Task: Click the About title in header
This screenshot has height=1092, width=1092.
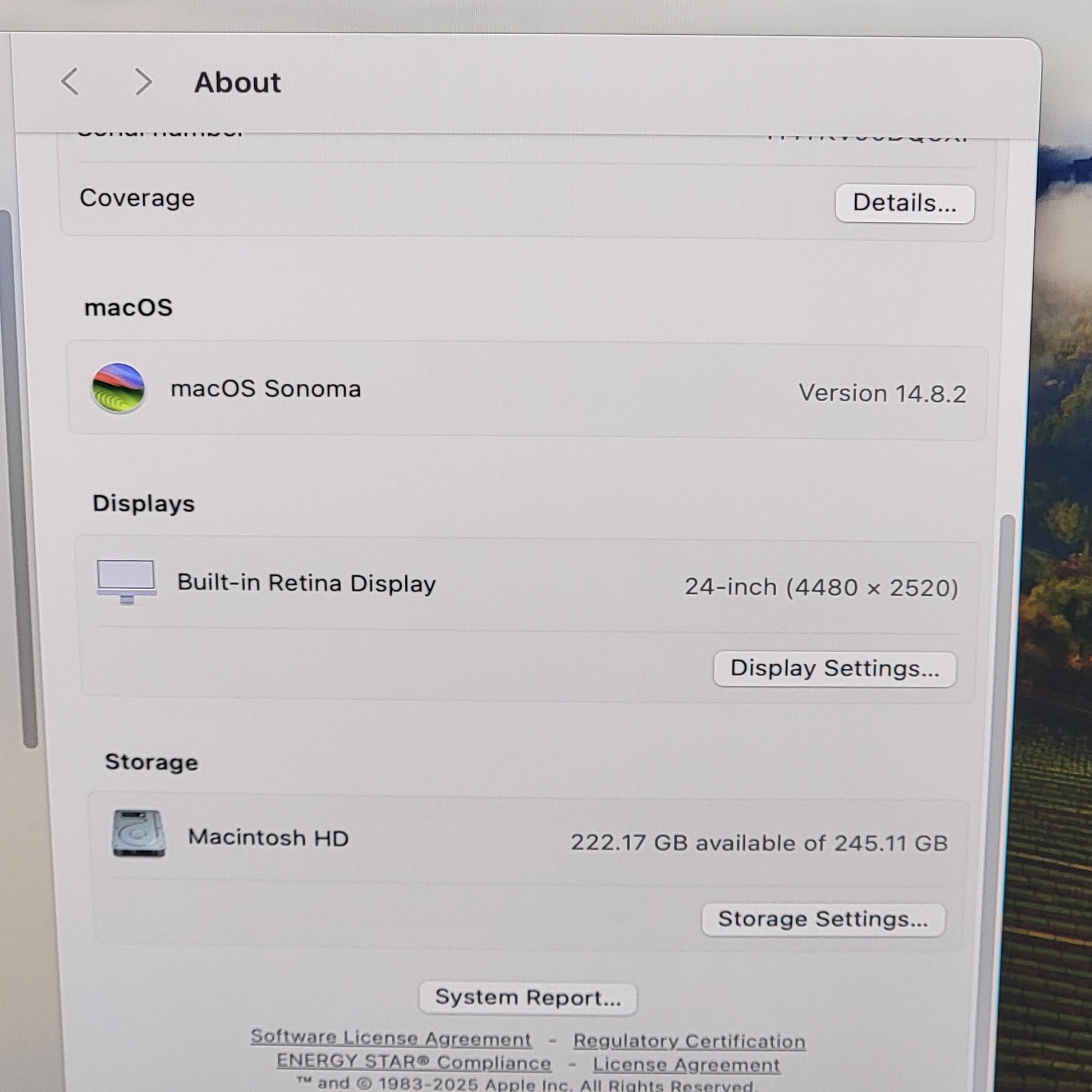Action: coord(237,83)
